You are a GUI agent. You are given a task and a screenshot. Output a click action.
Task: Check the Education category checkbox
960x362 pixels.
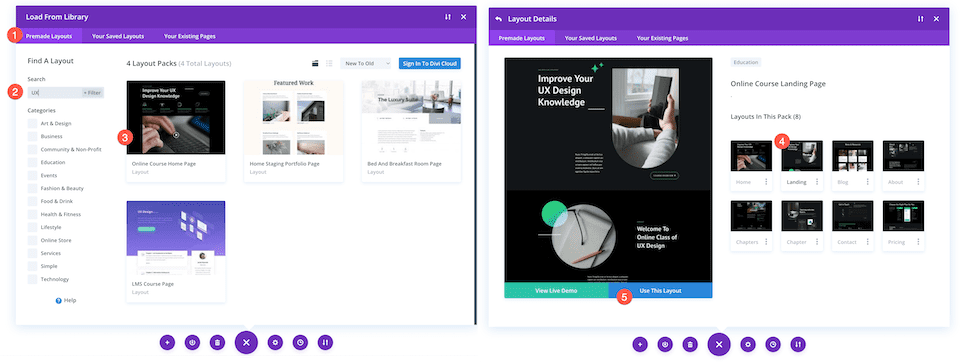click(x=32, y=162)
